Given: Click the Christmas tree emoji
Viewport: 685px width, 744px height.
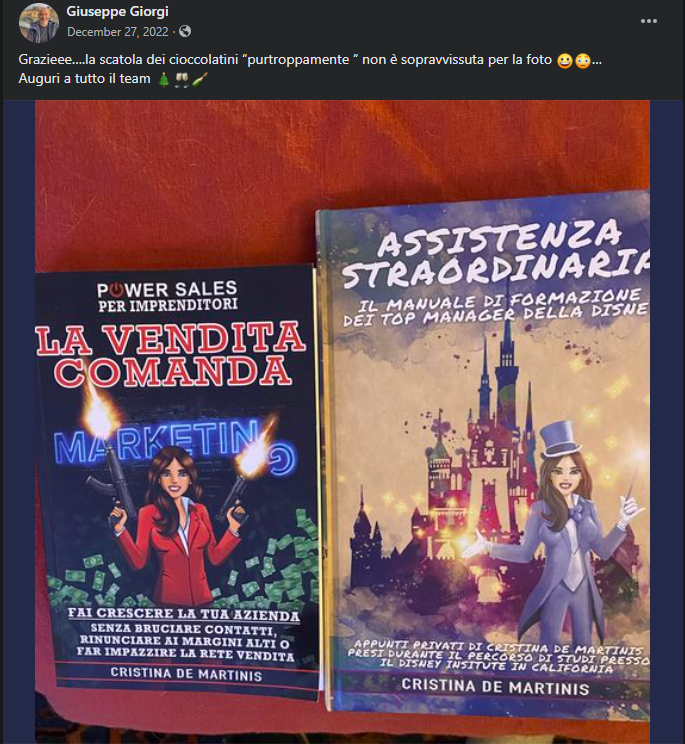Looking at the screenshot, I should pos(164,80).
